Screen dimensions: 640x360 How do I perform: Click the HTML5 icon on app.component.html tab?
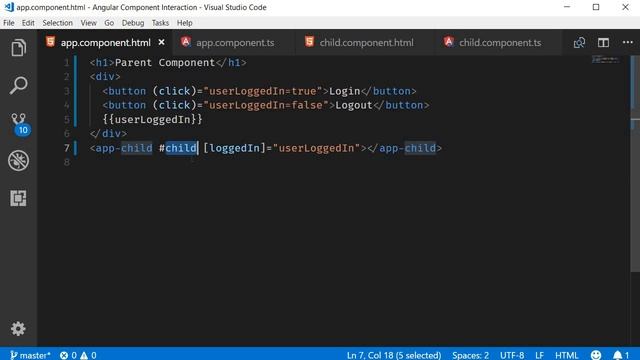50,42
